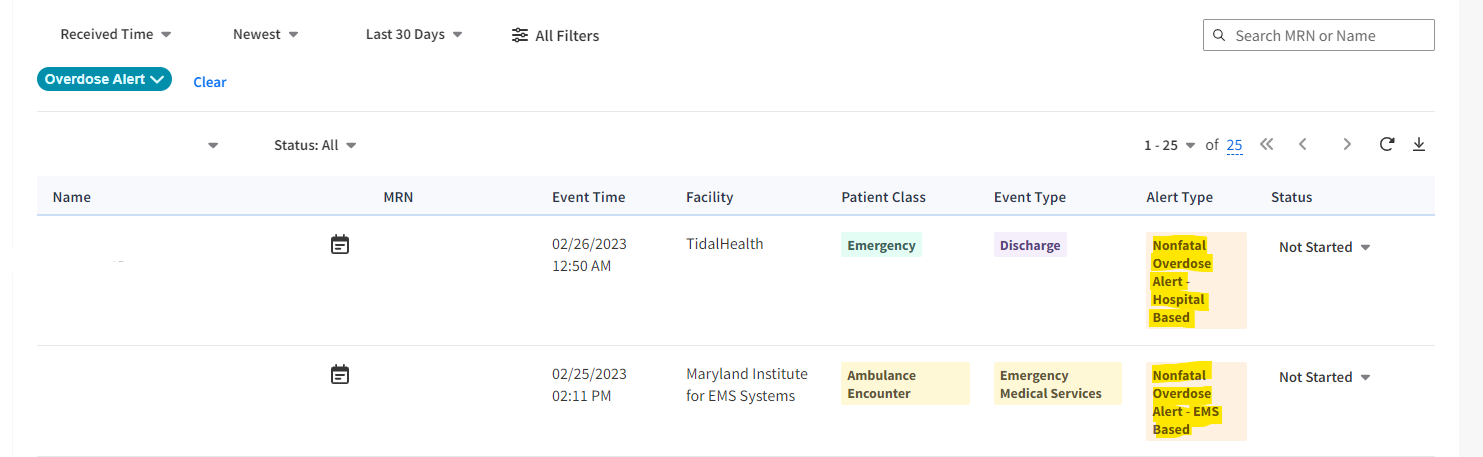The height and width of the screenshot is (457, 1483).
Task: Open the All Filters panel
Action: coord(555,35)
